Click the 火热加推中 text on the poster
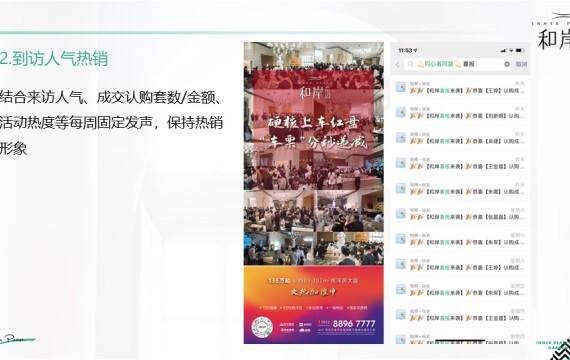The image size is (570, 360). (x=313, y=291)
